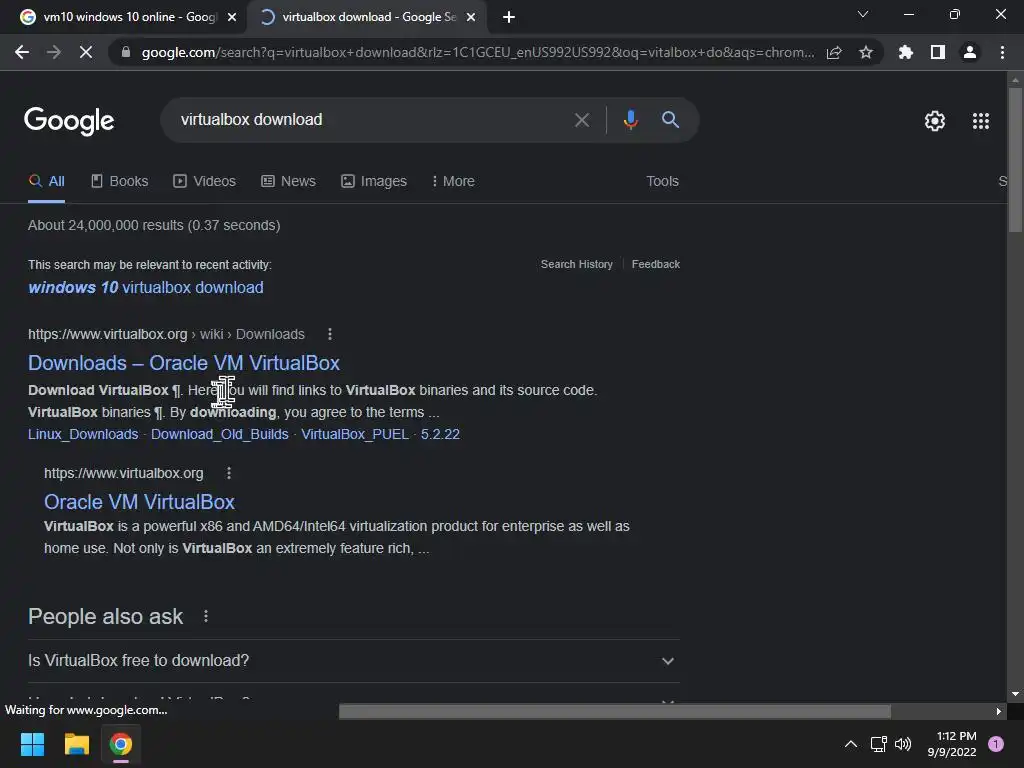Click the vertical scrollbar thumb
The image size is (1024, 768).
click(x=1015, y=160)
